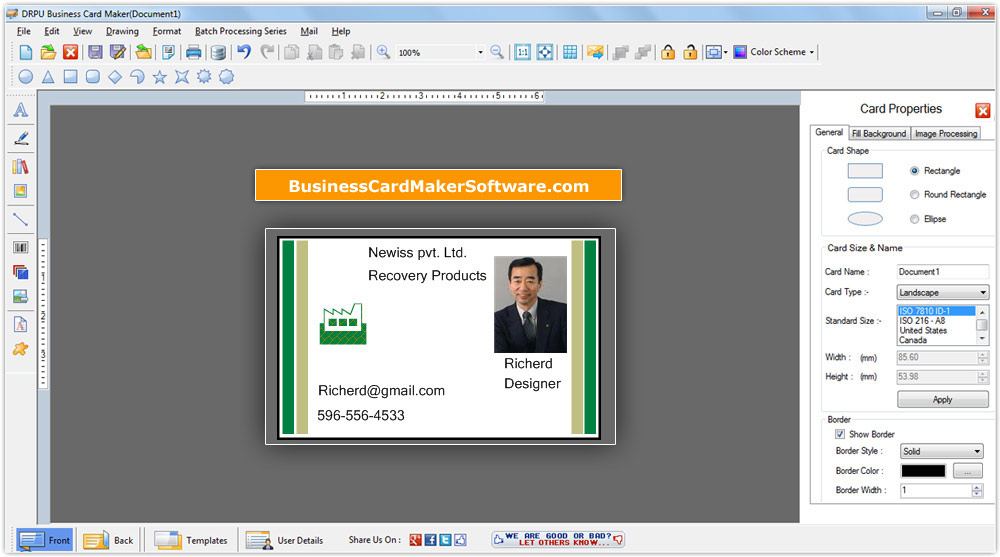Open the Templates button
The width and height of the screenshot is (1000, 557).
191,540
